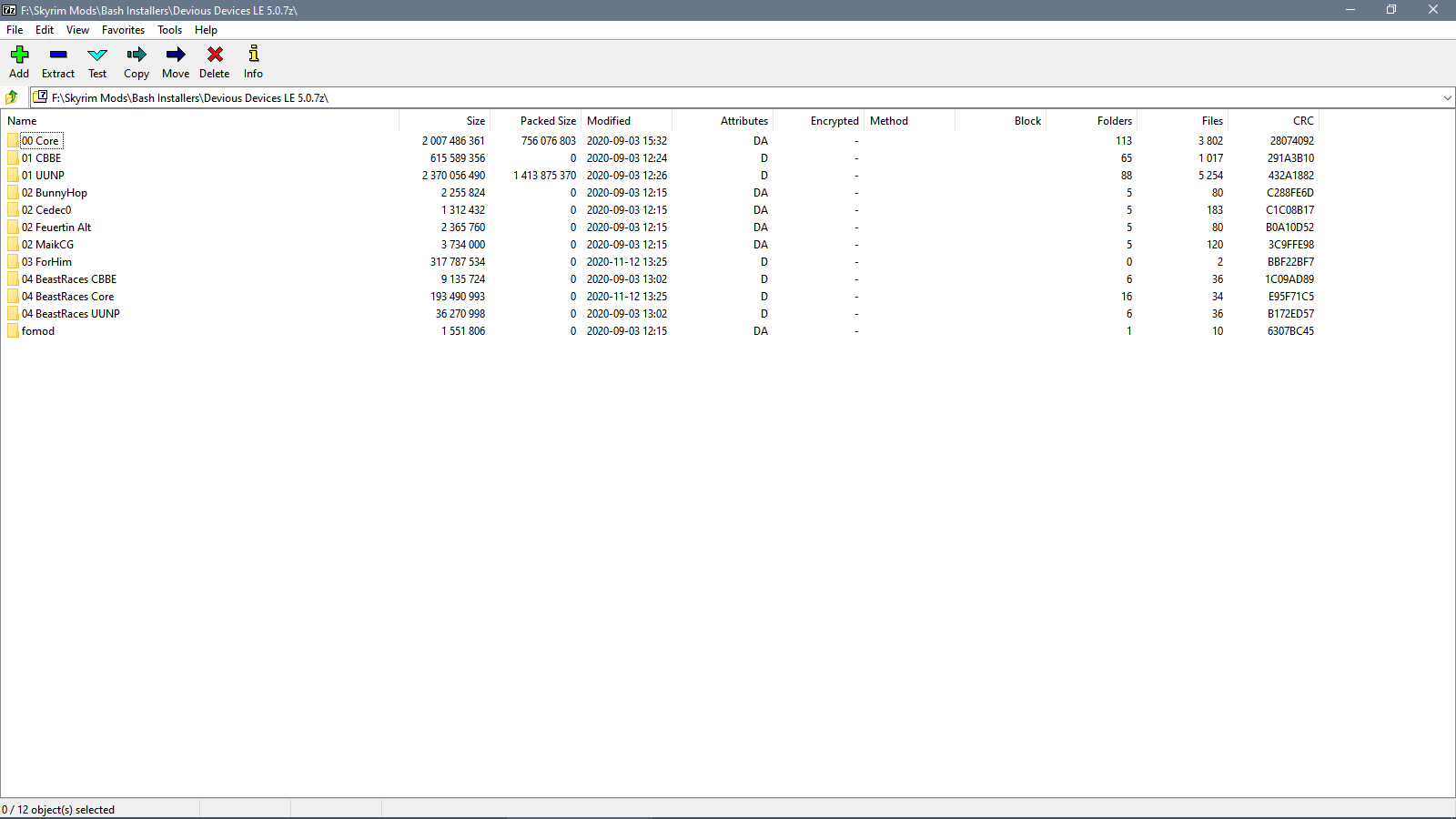Click the Add toolbar icon
1456x819 pixels.
click(x=19, y=55)
